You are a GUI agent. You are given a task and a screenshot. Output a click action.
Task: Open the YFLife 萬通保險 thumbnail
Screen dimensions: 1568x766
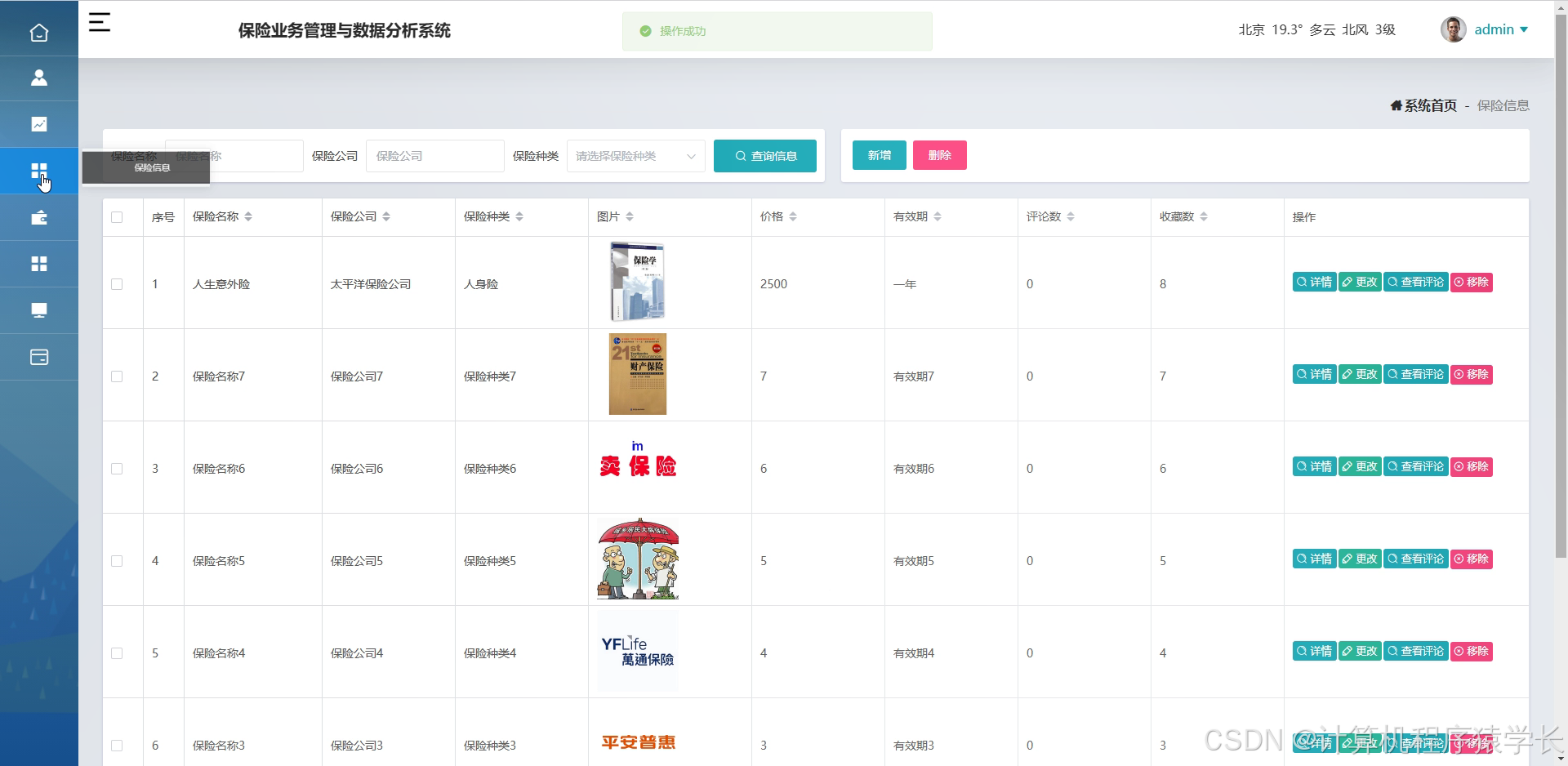click(x=638, y=651)
